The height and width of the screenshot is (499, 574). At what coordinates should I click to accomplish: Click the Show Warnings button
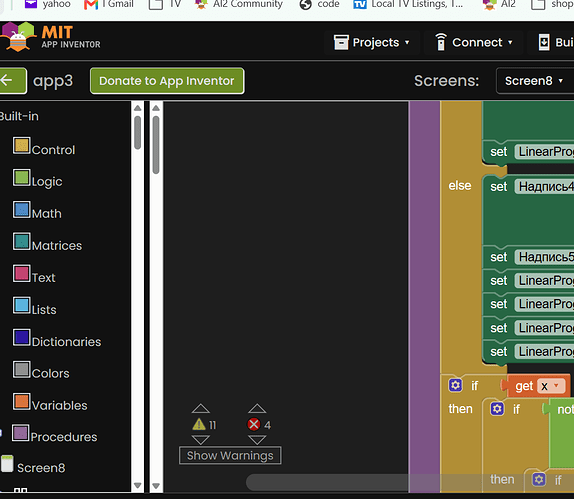(x=230, y=455)
